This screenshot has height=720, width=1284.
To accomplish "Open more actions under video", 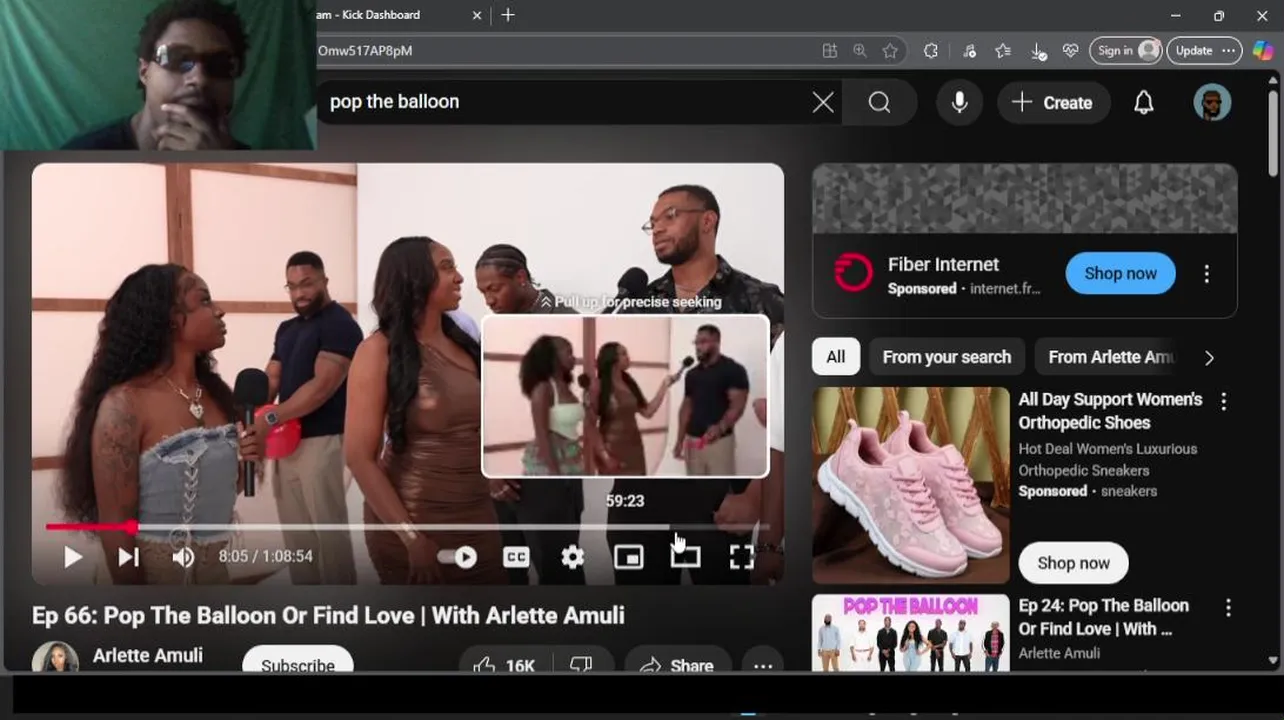I will point(762,662).
